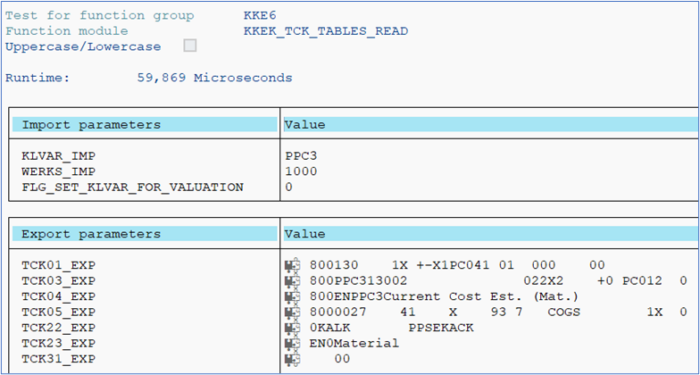This screenshot has width=700, height=375.
Task: Open structure details icon for TCK05_EXP
Action: (293, 312)
